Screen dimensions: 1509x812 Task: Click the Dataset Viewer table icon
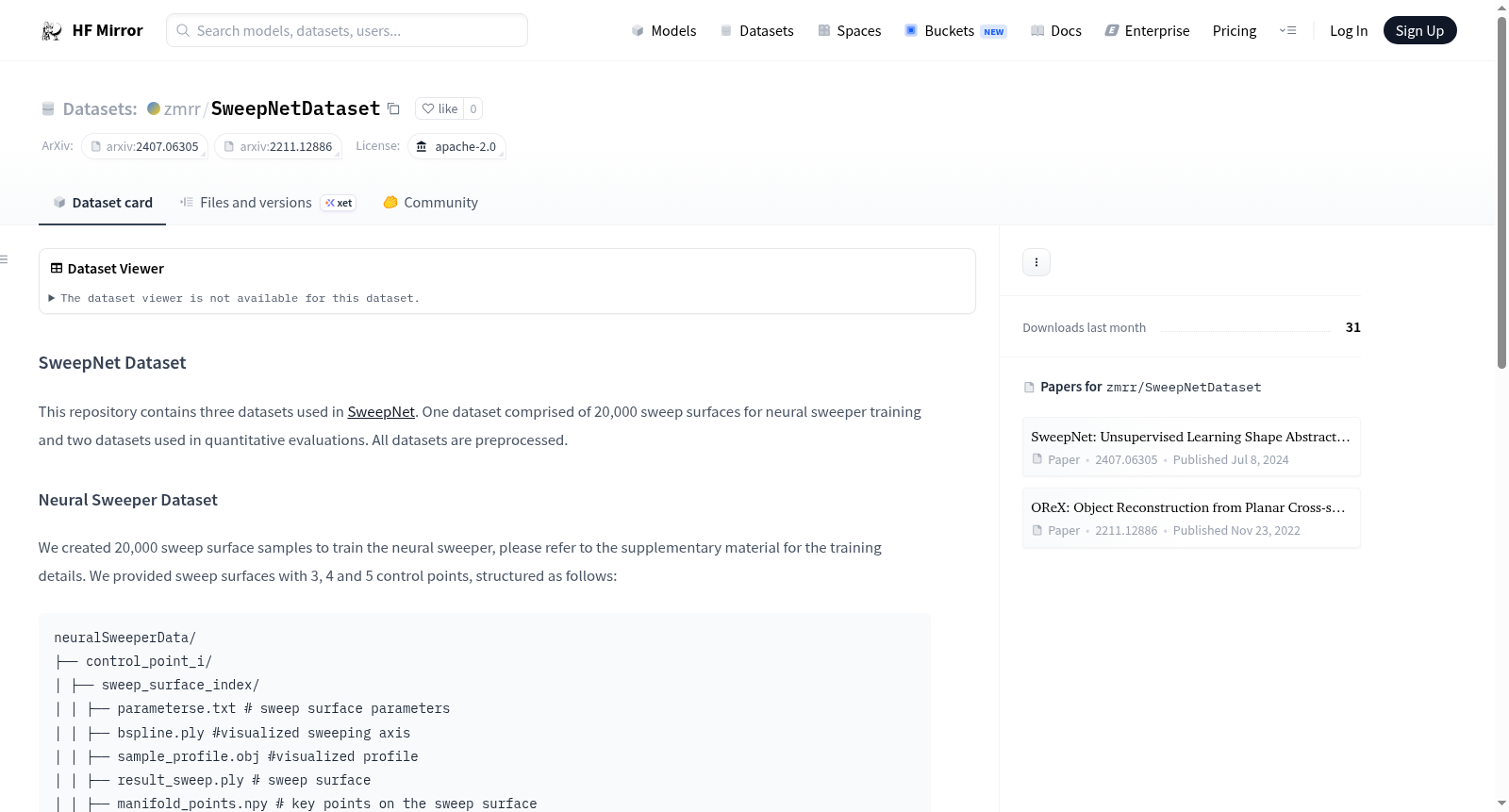tap(57, 269)
